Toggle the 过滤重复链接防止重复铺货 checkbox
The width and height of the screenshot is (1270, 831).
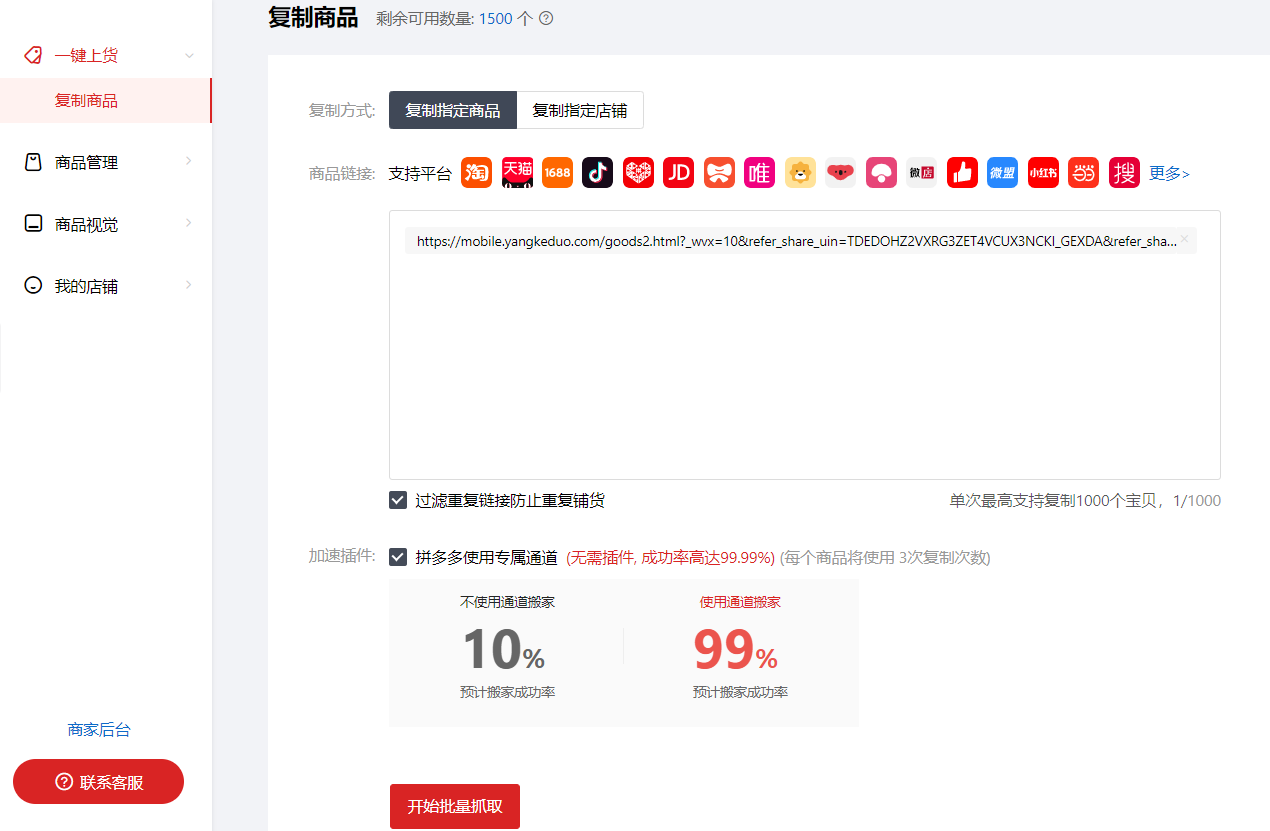[x=398, y=500]
